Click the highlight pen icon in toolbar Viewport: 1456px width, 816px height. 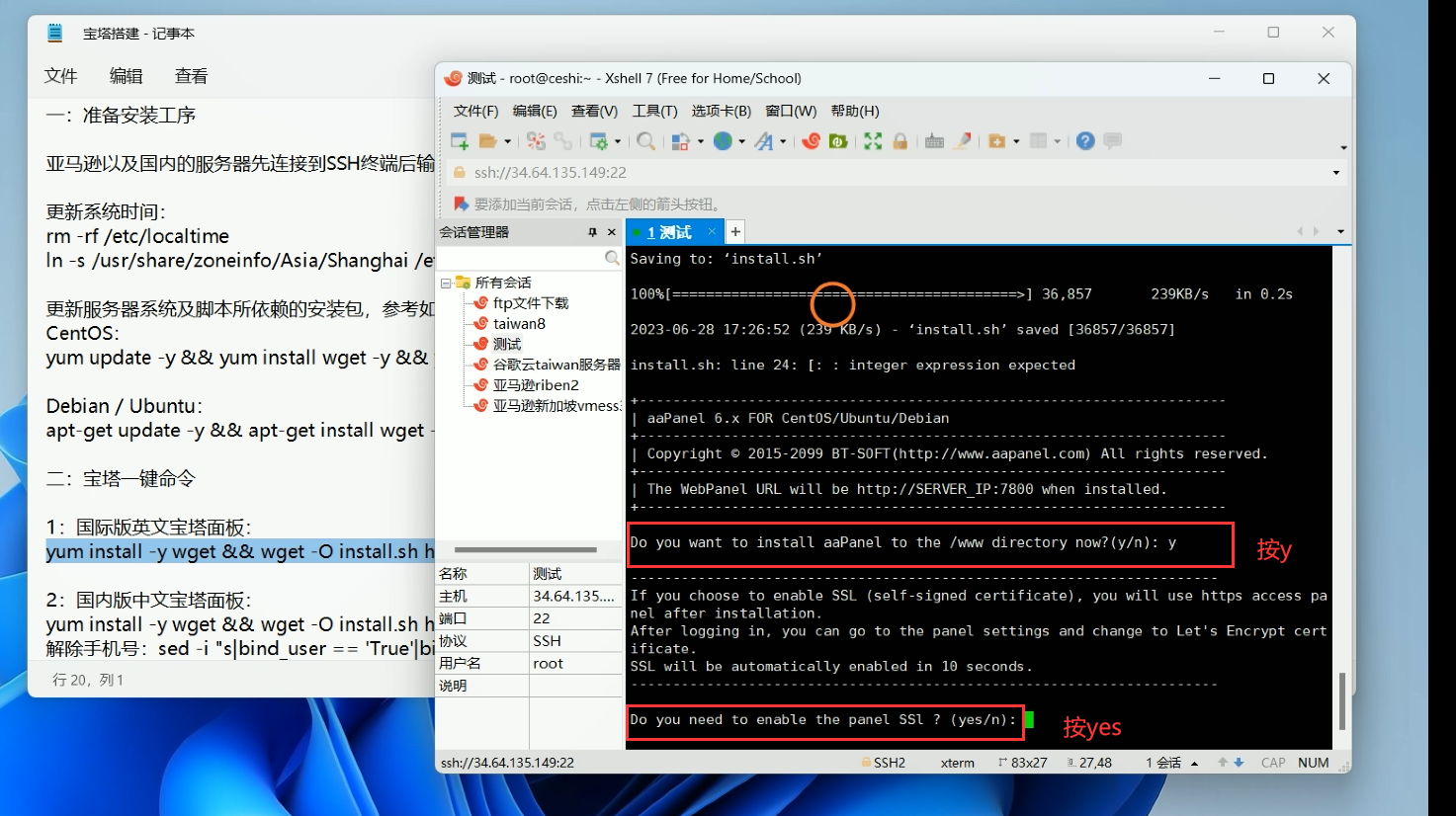962,141
